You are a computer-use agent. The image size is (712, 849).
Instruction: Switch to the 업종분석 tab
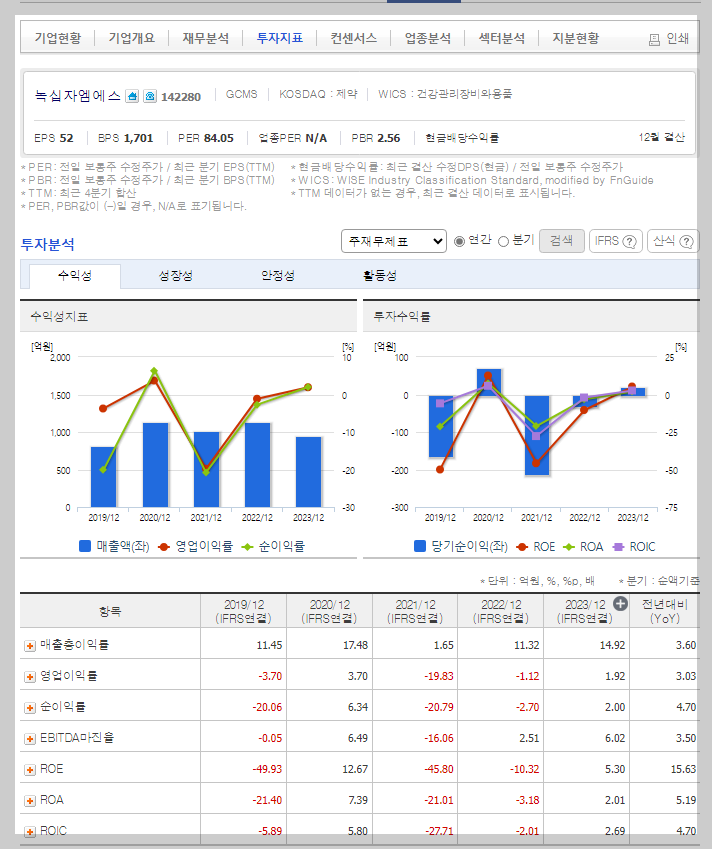click(428, 38)
